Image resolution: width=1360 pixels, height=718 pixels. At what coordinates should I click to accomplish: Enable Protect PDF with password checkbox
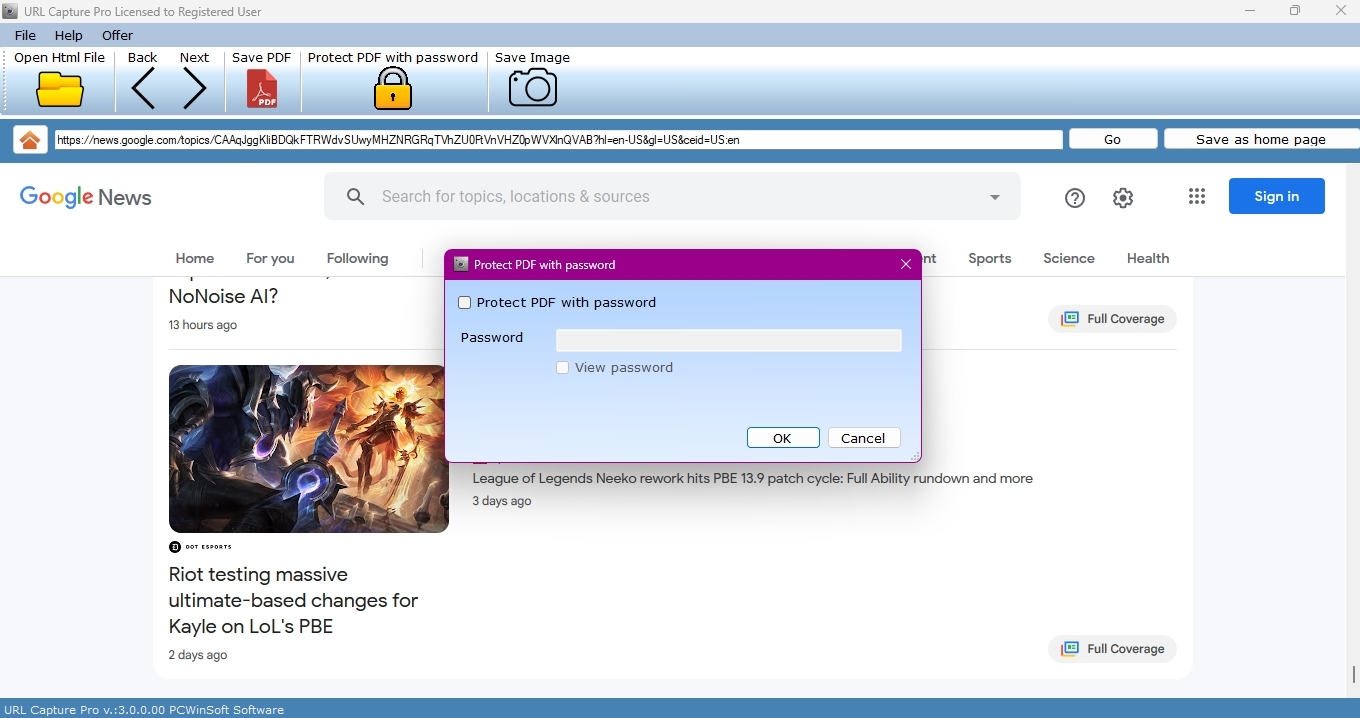coord(464,303)
